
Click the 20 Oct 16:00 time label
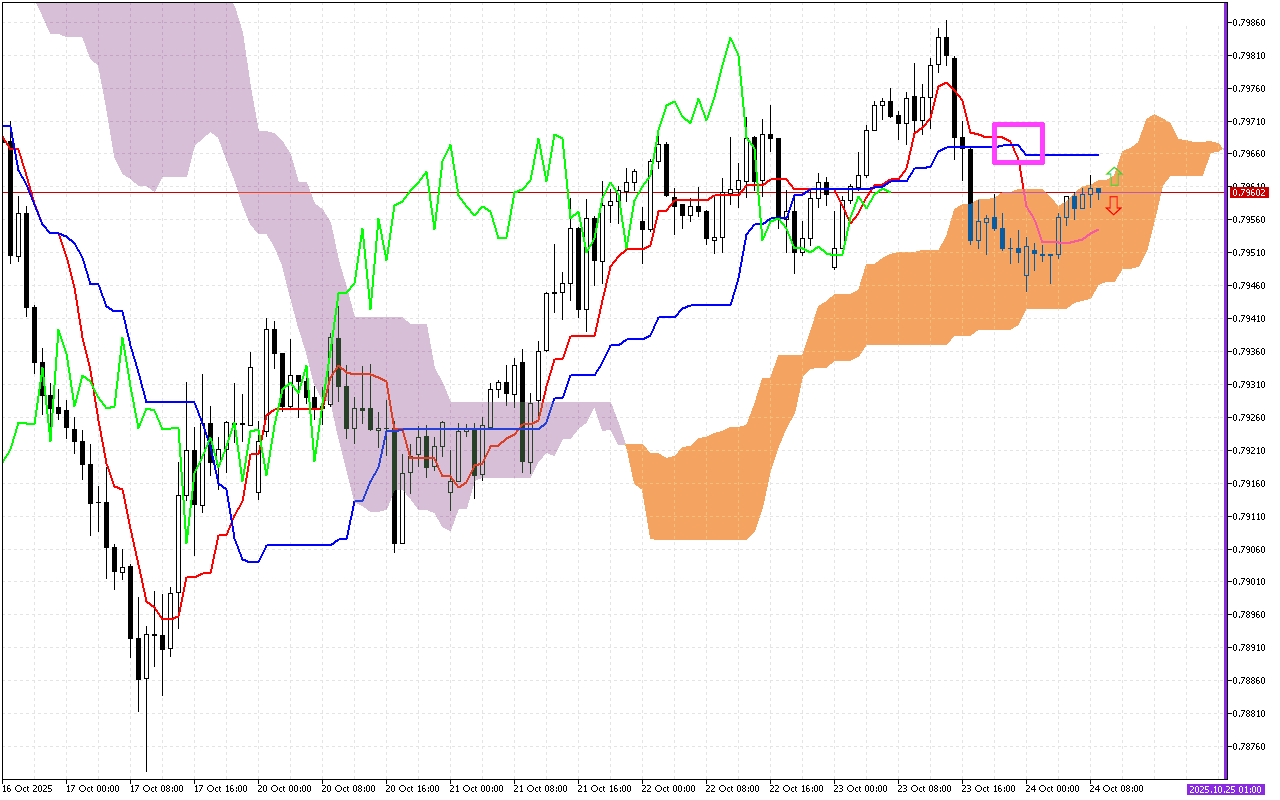413,789
